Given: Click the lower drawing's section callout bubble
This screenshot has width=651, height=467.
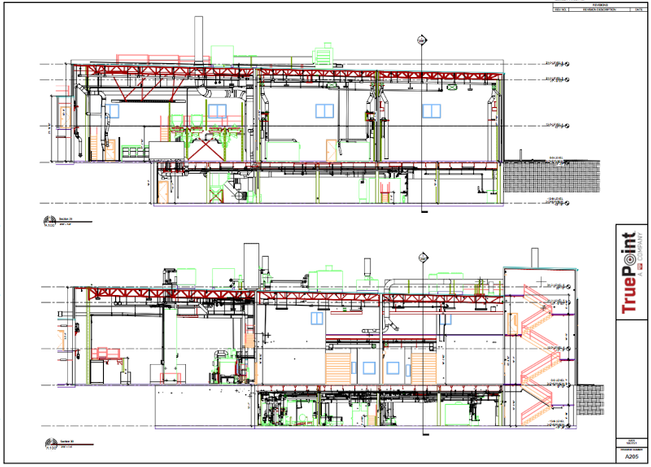Looking at the screenshot, I should point(423,258).
